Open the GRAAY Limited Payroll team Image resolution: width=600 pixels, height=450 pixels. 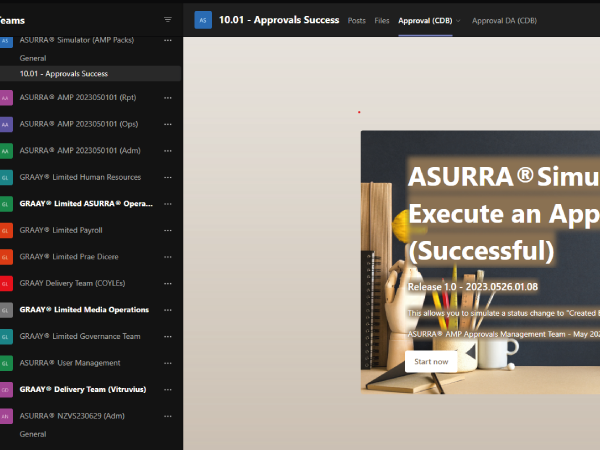[61, 230]
